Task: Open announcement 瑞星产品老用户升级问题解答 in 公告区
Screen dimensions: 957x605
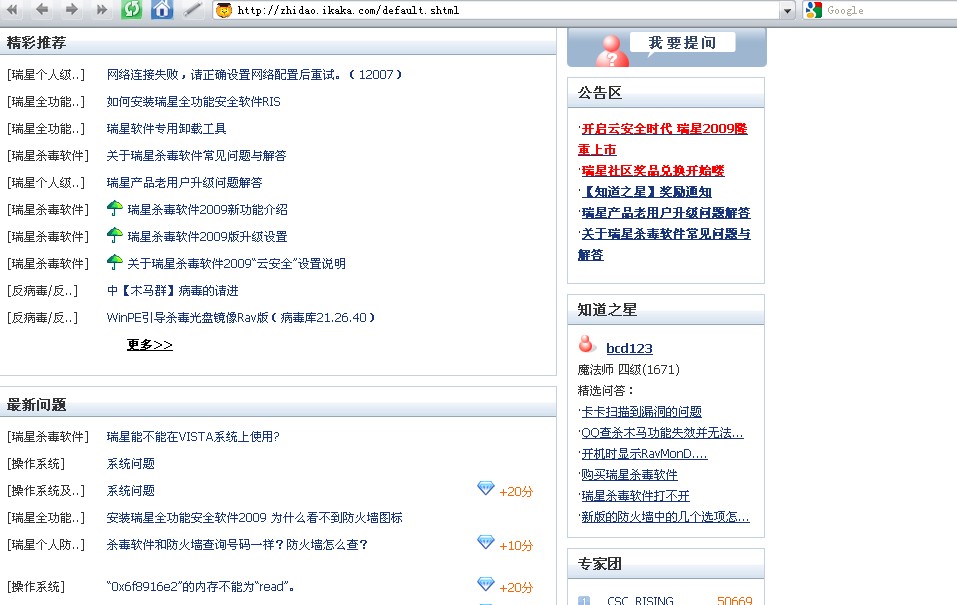Action: pos(665,212)
